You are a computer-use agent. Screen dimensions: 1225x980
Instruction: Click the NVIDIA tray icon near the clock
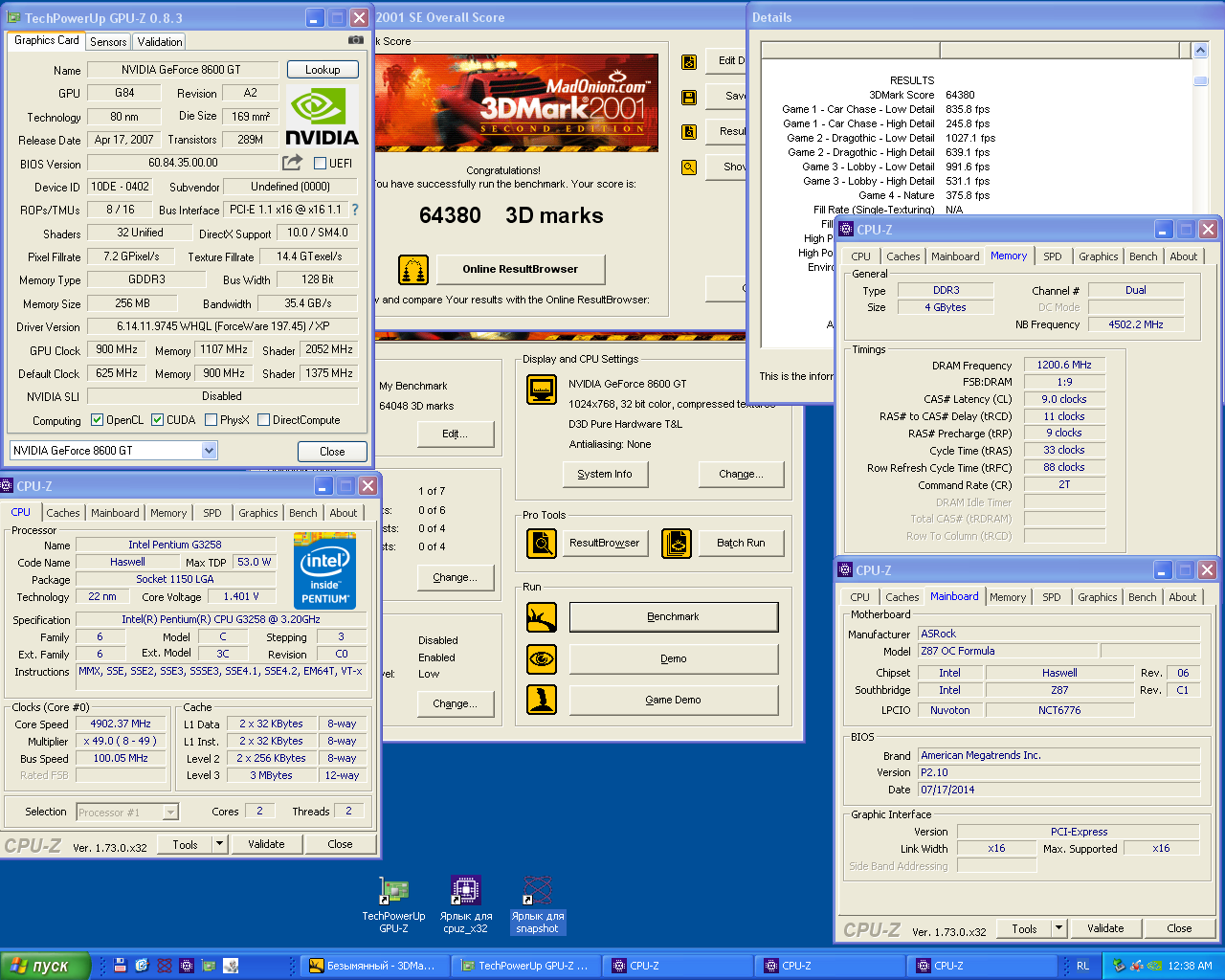point(1155,966)
